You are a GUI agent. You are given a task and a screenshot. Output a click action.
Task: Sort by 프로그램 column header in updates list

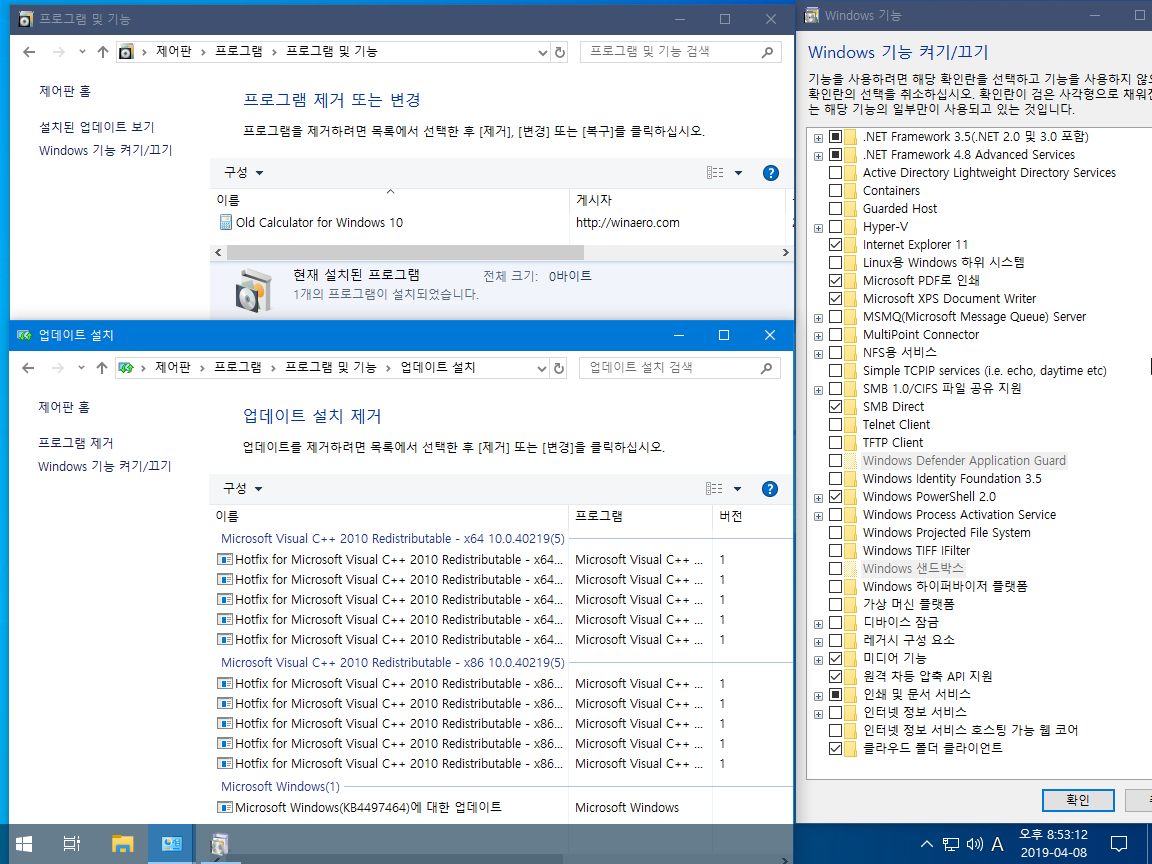tap(599, 516)
